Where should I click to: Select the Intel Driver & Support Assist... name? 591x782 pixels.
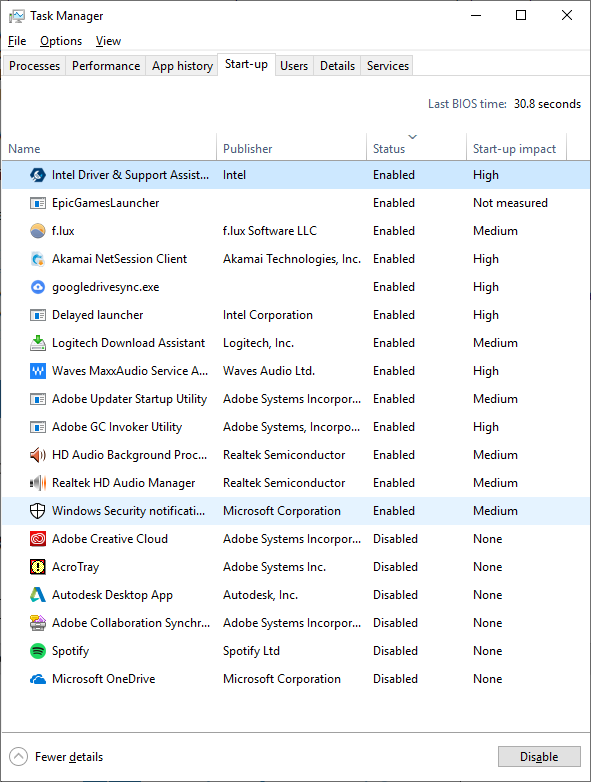[130, 175]
